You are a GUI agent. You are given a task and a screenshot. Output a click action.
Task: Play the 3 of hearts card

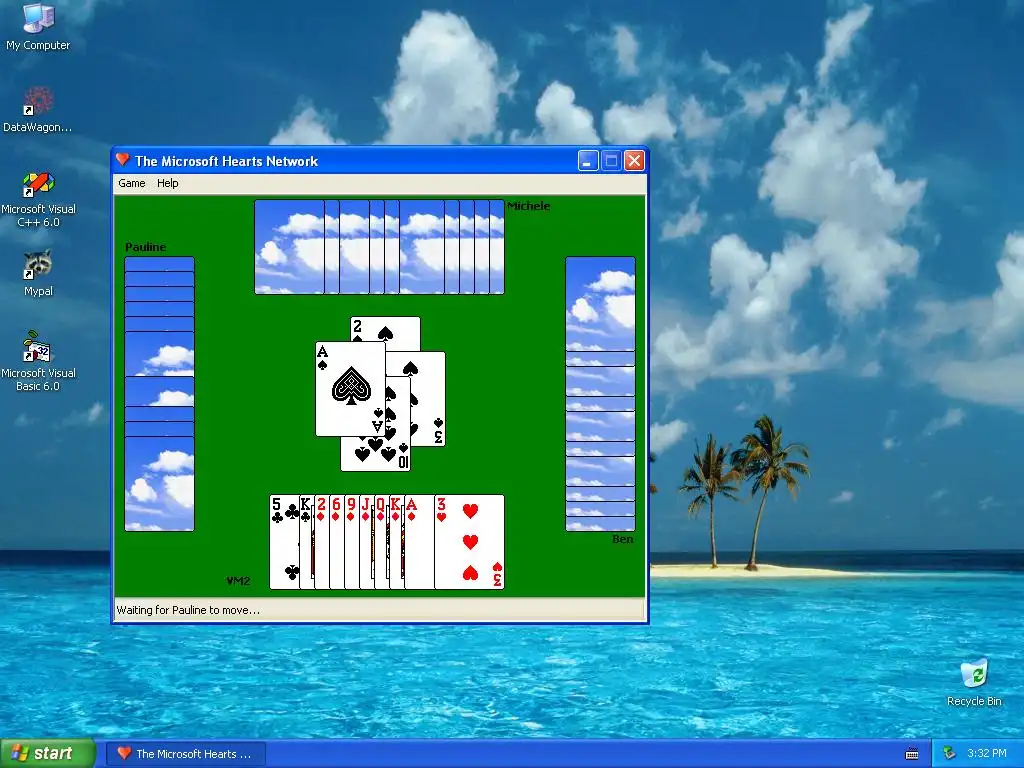pyautogui.click(x=470, y=542)
